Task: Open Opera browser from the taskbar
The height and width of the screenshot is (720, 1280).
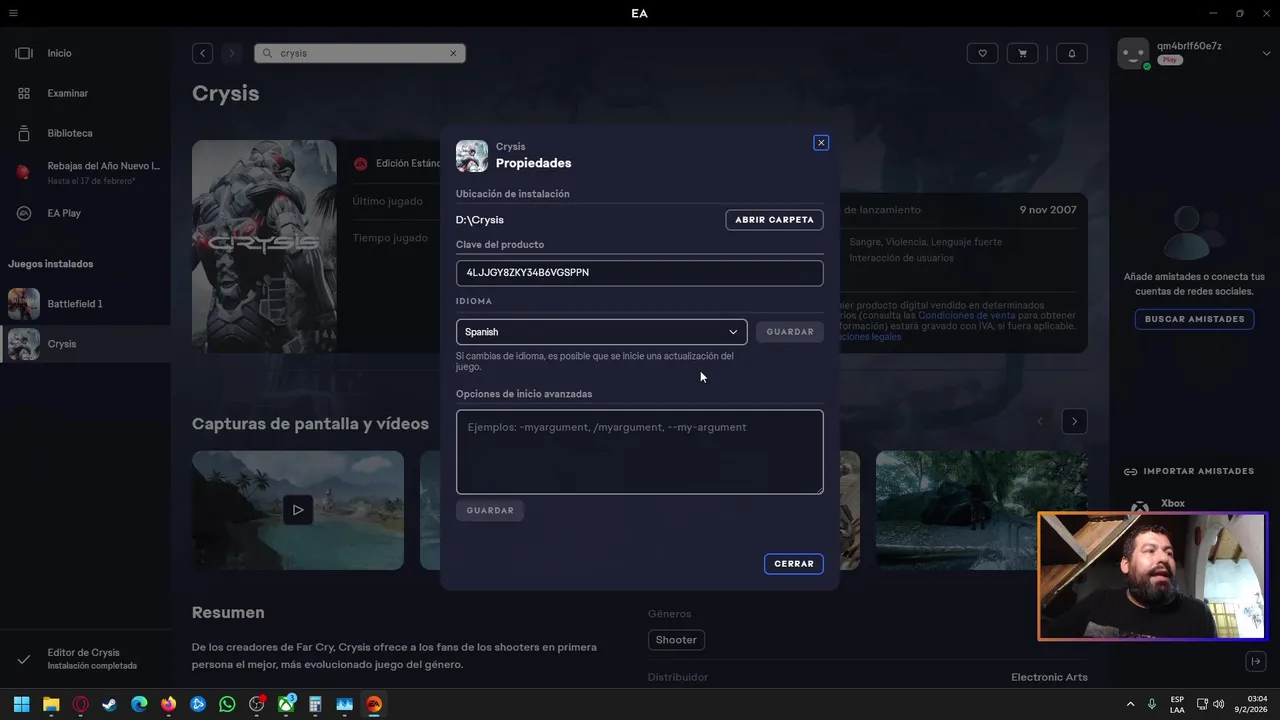Action: (81, 705)
